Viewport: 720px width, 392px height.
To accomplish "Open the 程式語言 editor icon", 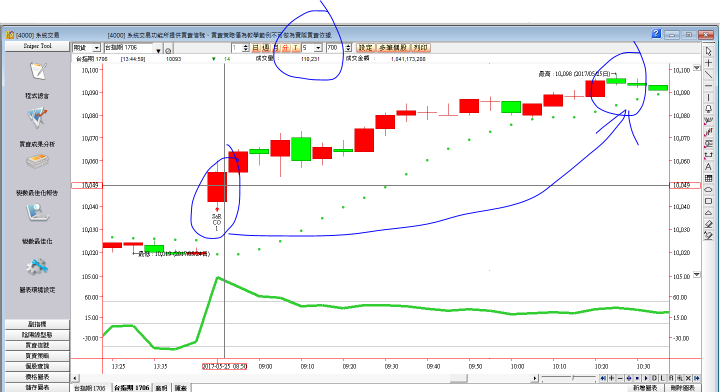I will coord(38,73).
